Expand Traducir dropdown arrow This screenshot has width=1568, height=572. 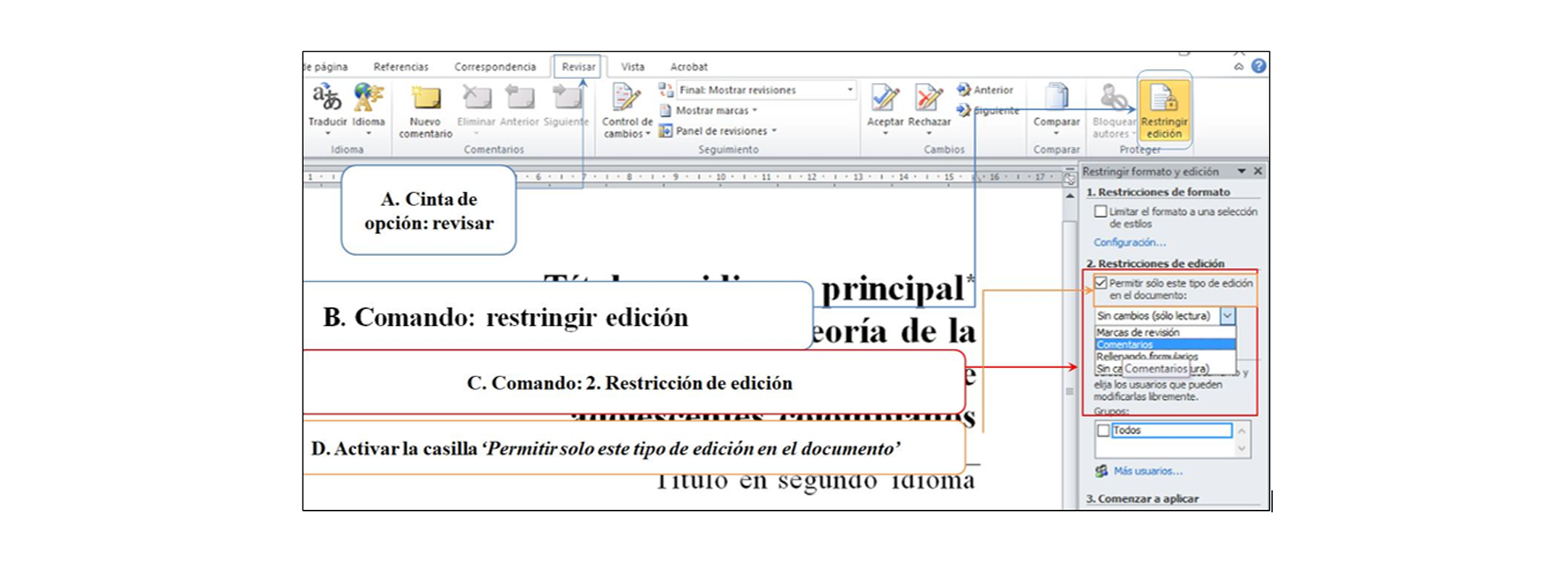(x=327, y=134)
